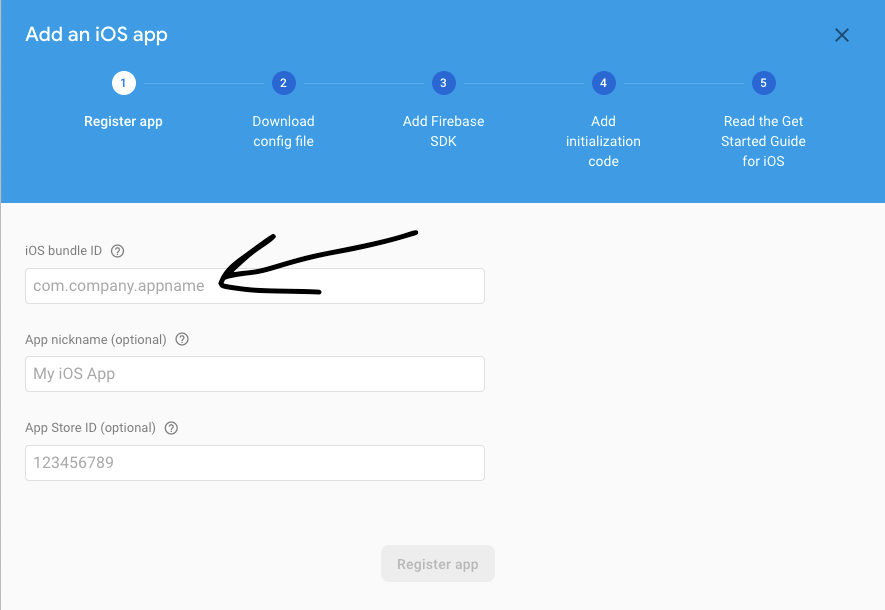The image size is (885, 610).
Task: Click step 3 Add Firebase SDK circle
Action: (443, 83)
